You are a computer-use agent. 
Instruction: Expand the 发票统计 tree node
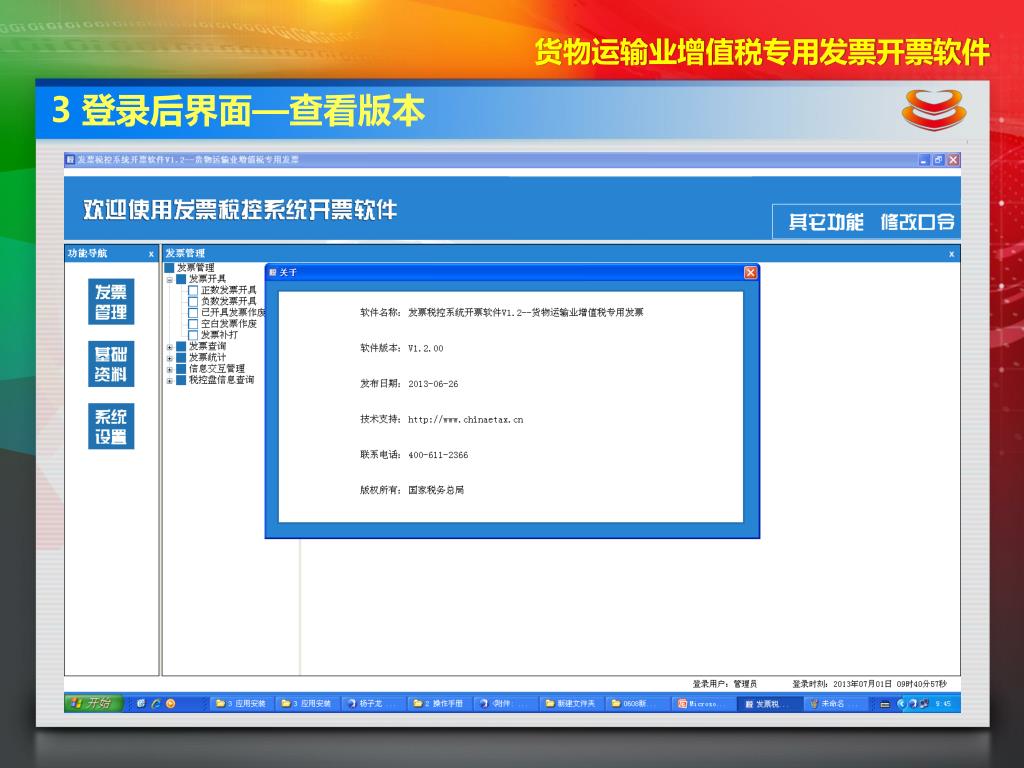pyautogui.click(x=170, y=358)
